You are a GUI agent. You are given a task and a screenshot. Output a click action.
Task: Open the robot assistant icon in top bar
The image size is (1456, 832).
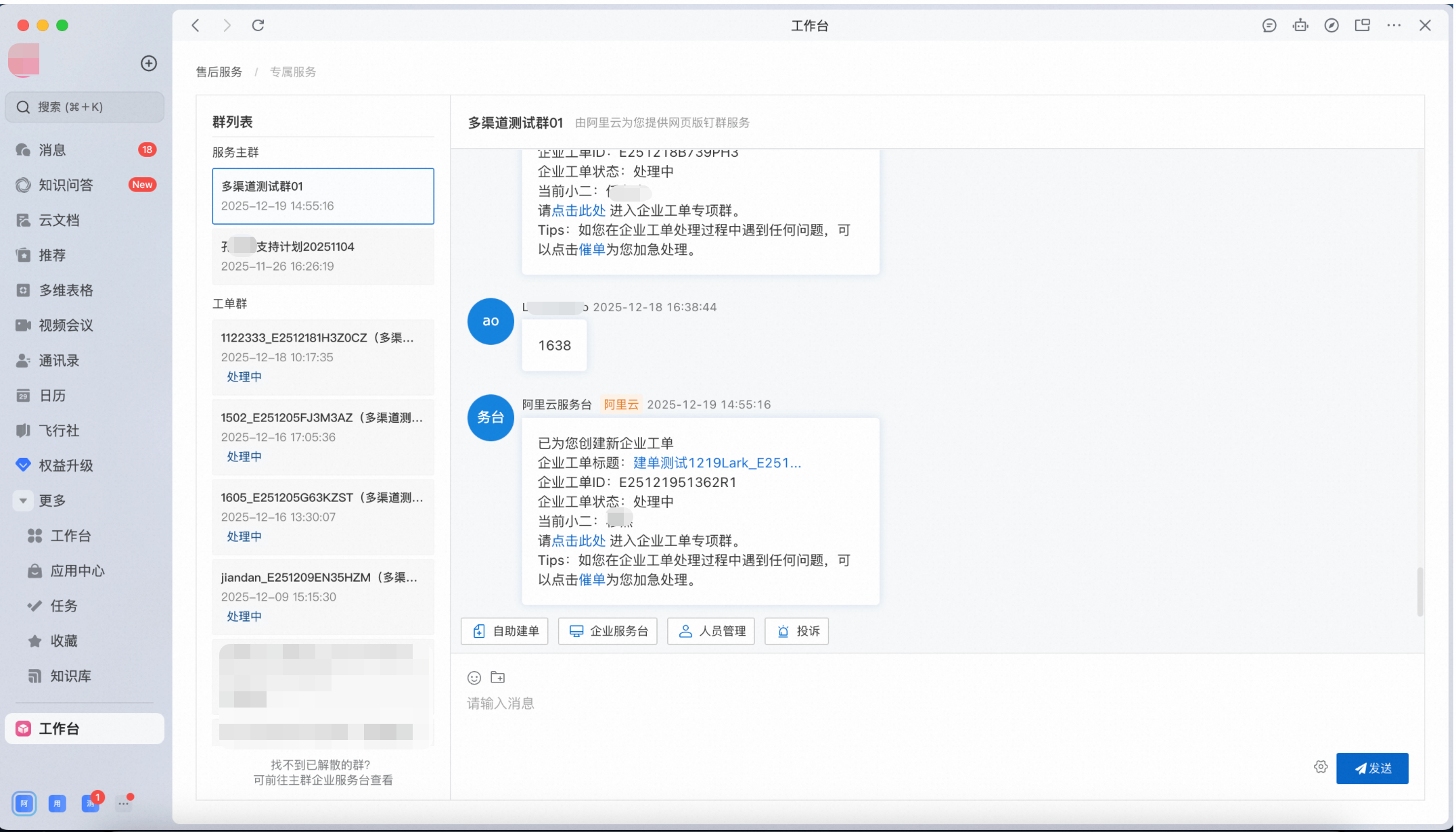click(1300, 26)
